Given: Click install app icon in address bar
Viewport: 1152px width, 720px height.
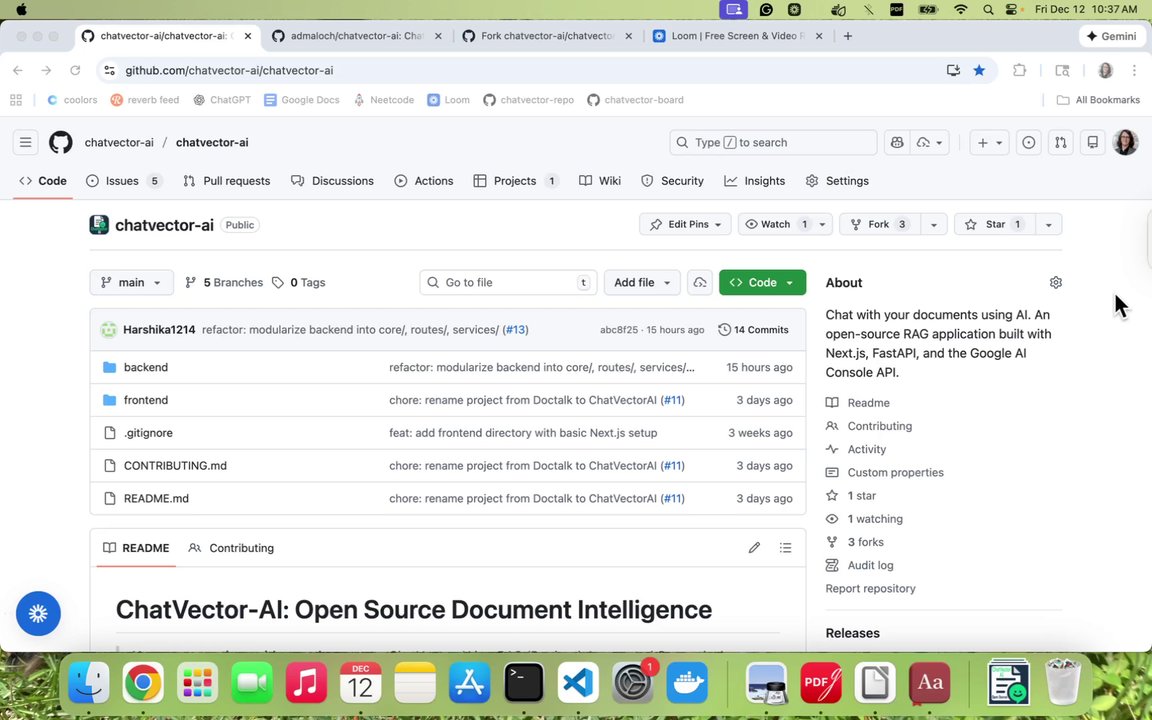Looking at the screenshot, I should [953, 71].
